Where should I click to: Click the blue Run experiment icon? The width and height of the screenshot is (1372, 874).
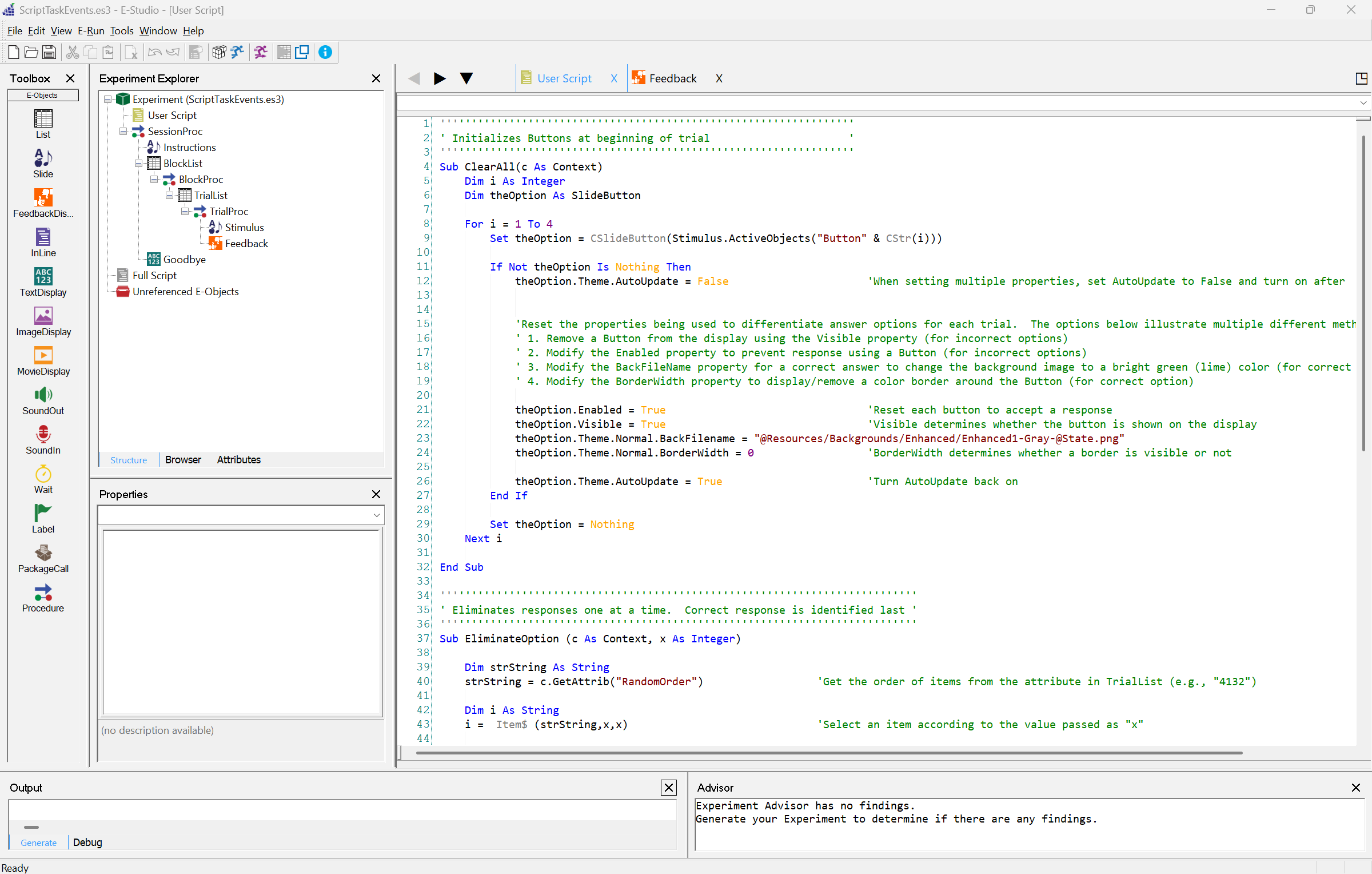[237, 53]
